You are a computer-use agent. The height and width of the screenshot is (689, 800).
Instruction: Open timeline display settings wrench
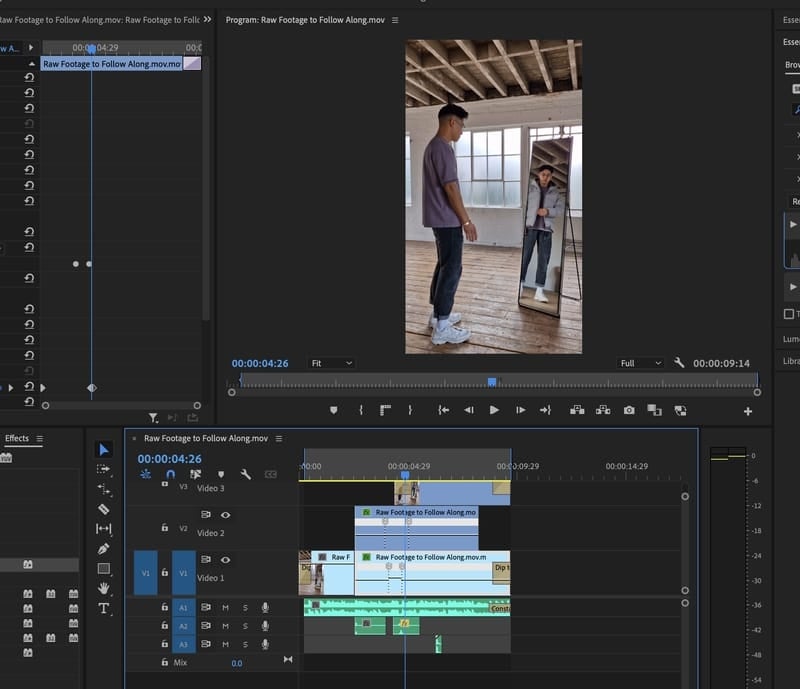click(245, 474)
